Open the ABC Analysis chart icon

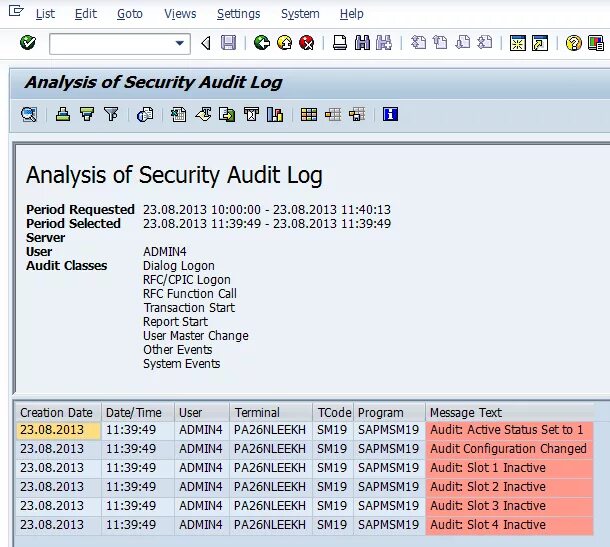275,115
